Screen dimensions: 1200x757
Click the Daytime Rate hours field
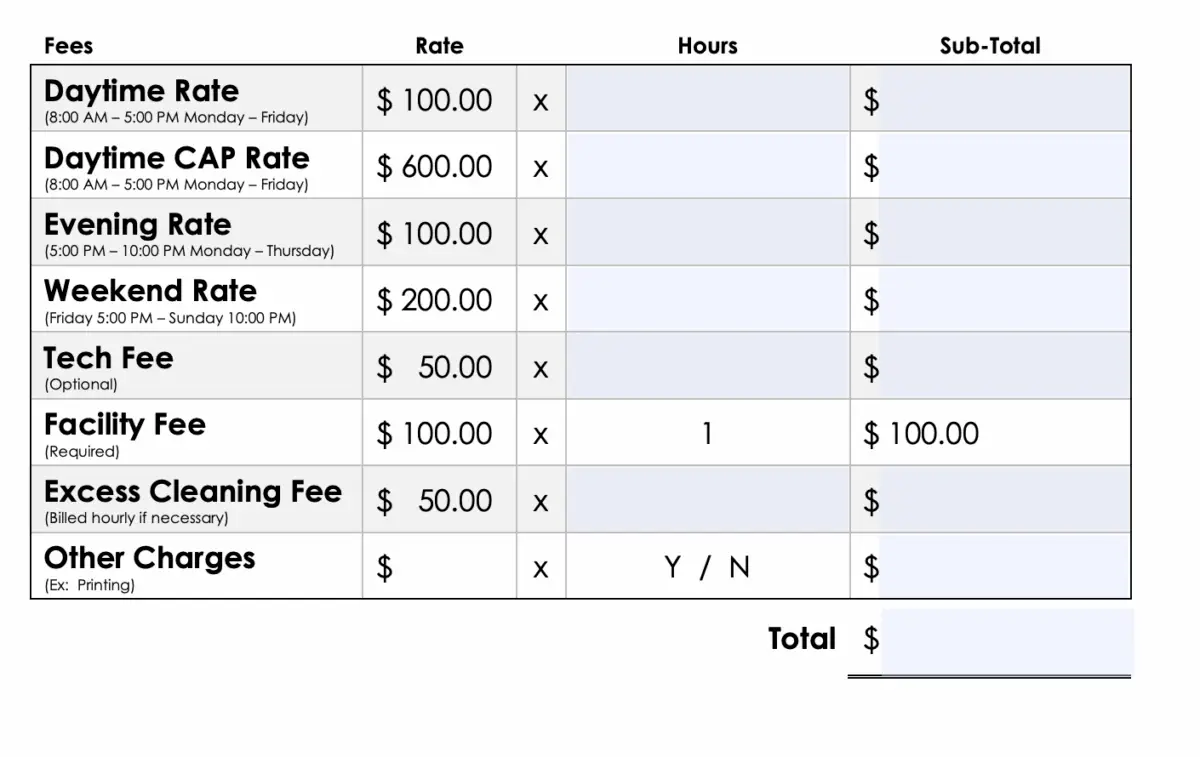(x=707, y=99)
